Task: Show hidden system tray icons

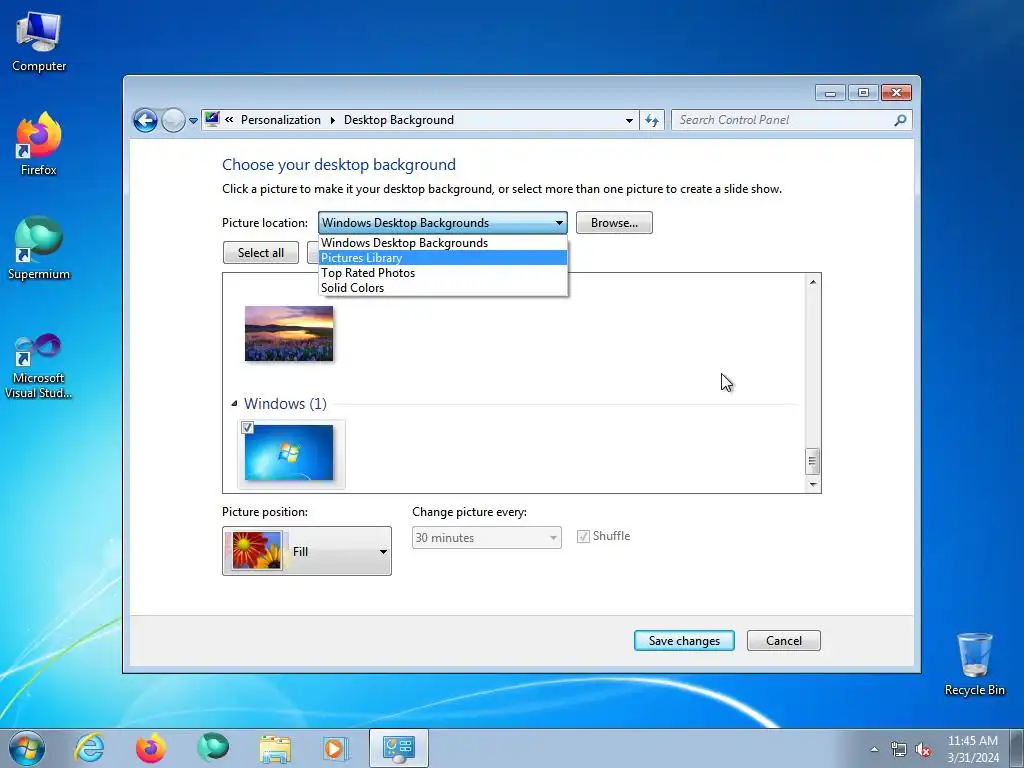Action: [874, 749]
